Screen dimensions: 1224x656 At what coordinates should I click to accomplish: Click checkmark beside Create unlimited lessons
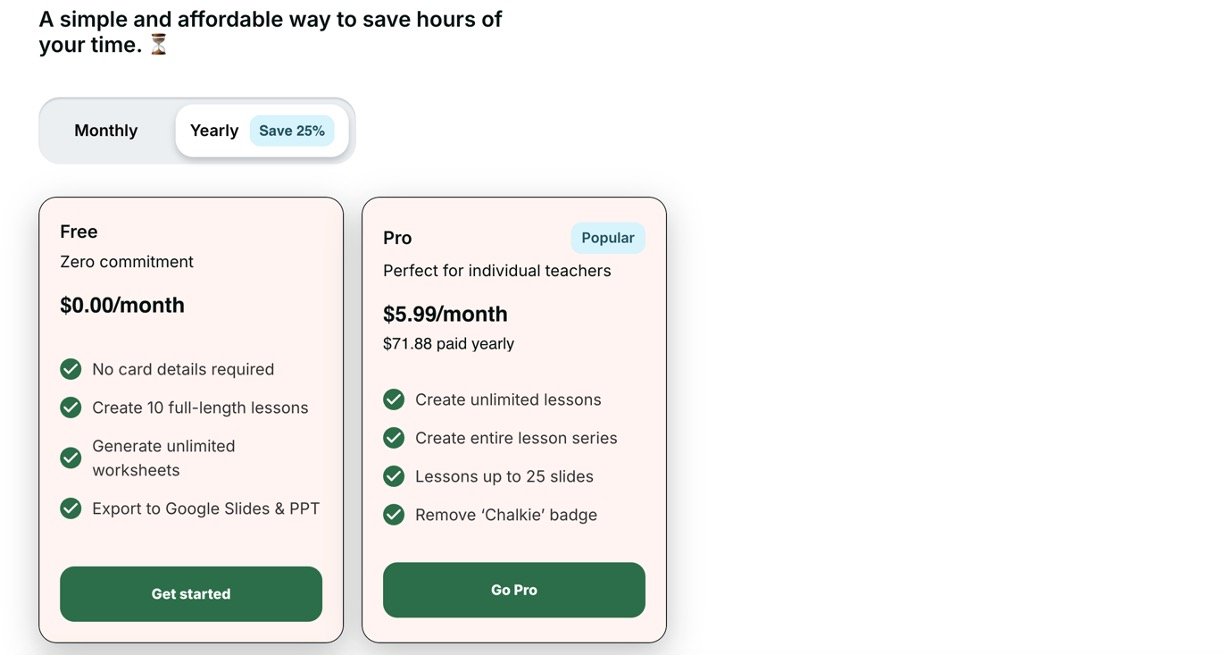click(x=394, y=400)
